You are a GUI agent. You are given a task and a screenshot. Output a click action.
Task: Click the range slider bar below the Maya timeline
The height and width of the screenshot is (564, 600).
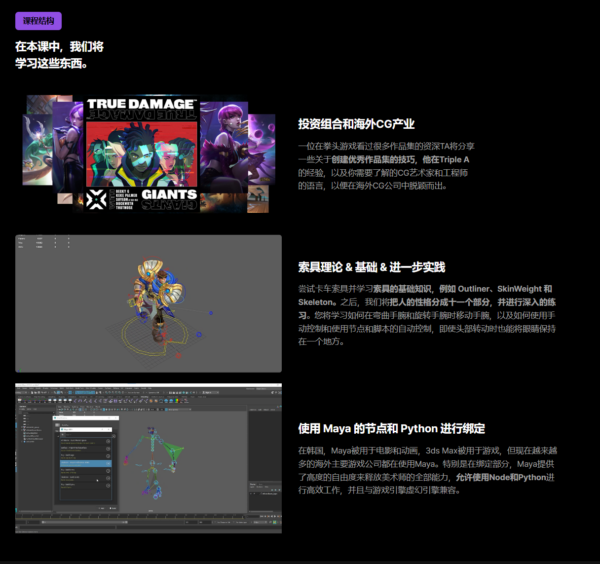[85, 522]
